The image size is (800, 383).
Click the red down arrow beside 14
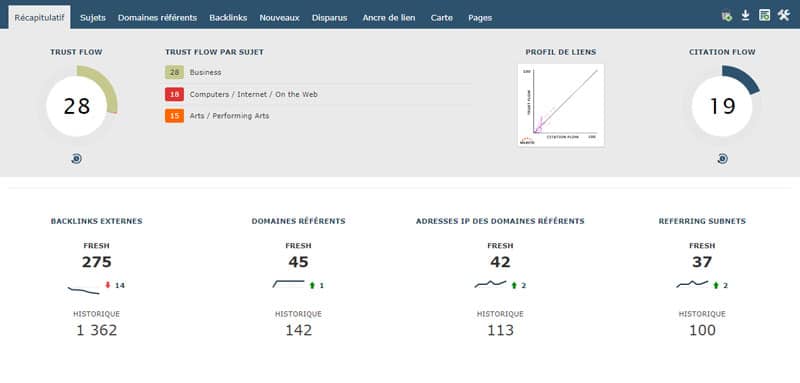click(x=108, y=285)
